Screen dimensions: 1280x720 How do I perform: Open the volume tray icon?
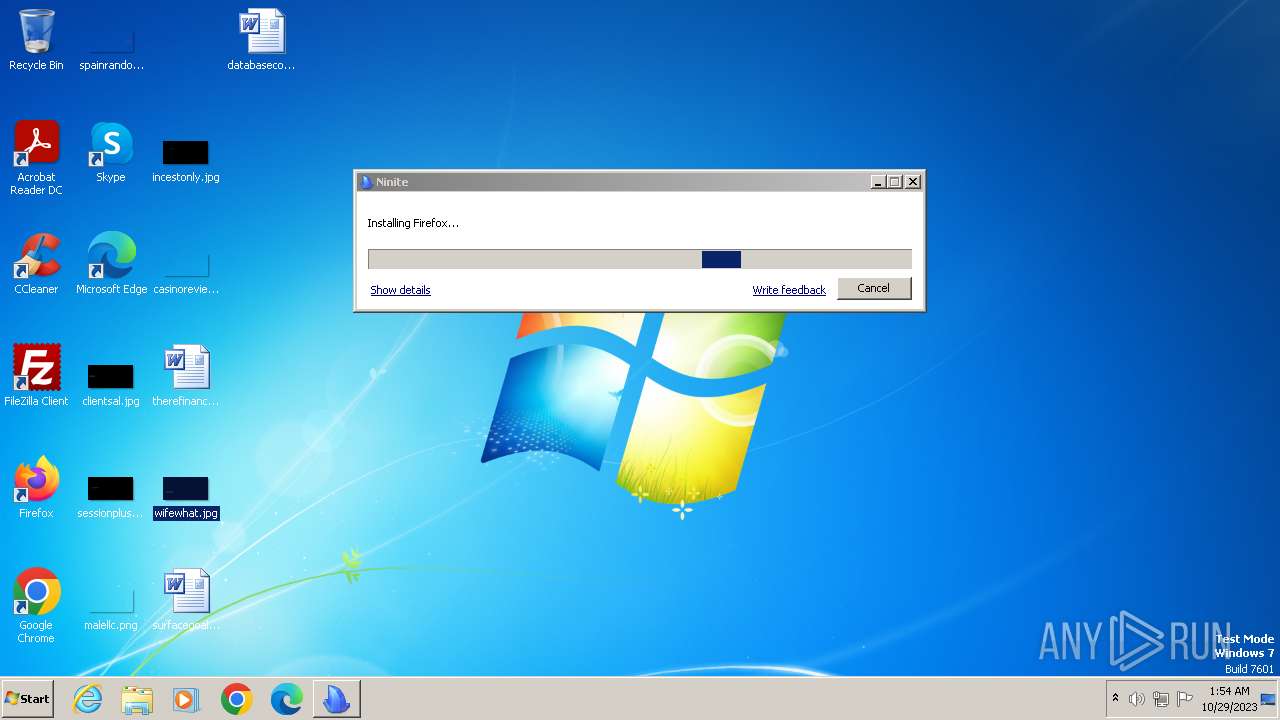tap(1137, 699)
